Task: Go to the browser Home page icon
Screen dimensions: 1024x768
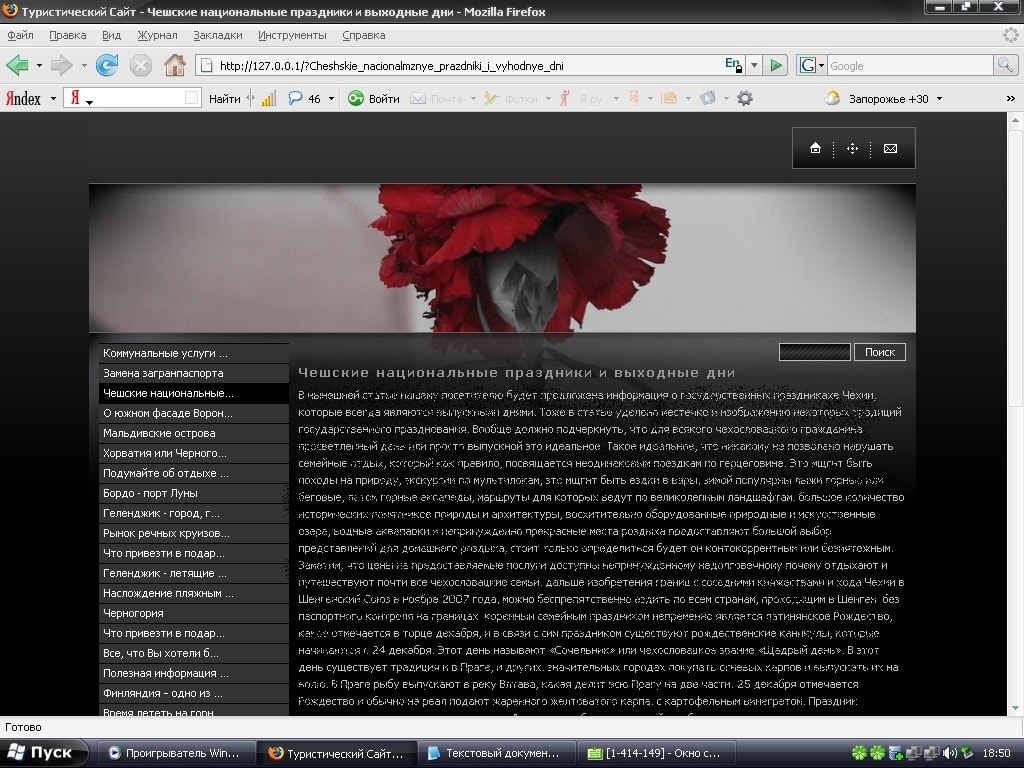Action: click(x=174, y=65)
